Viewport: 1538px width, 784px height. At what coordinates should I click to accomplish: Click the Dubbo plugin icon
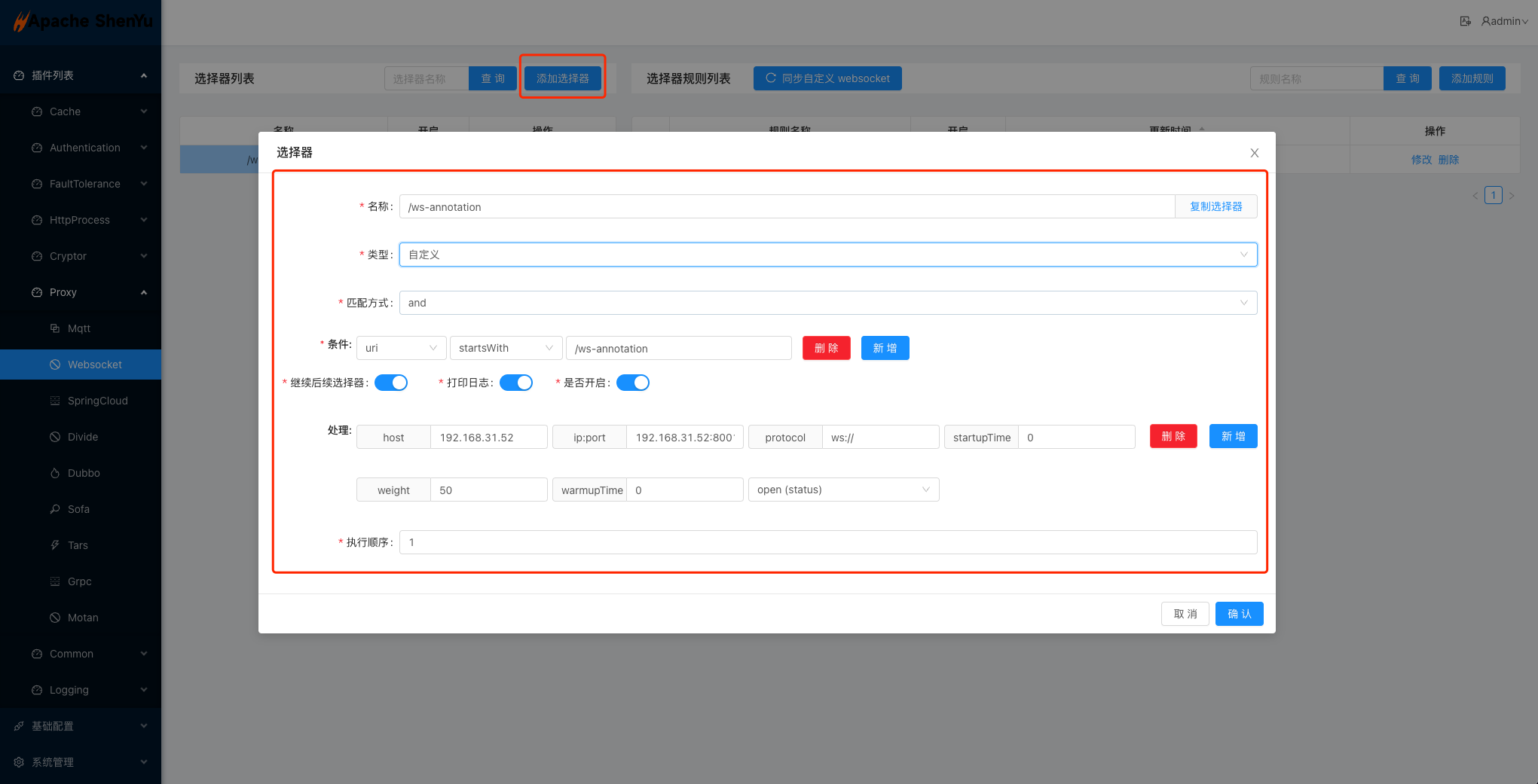coord(55,473)
